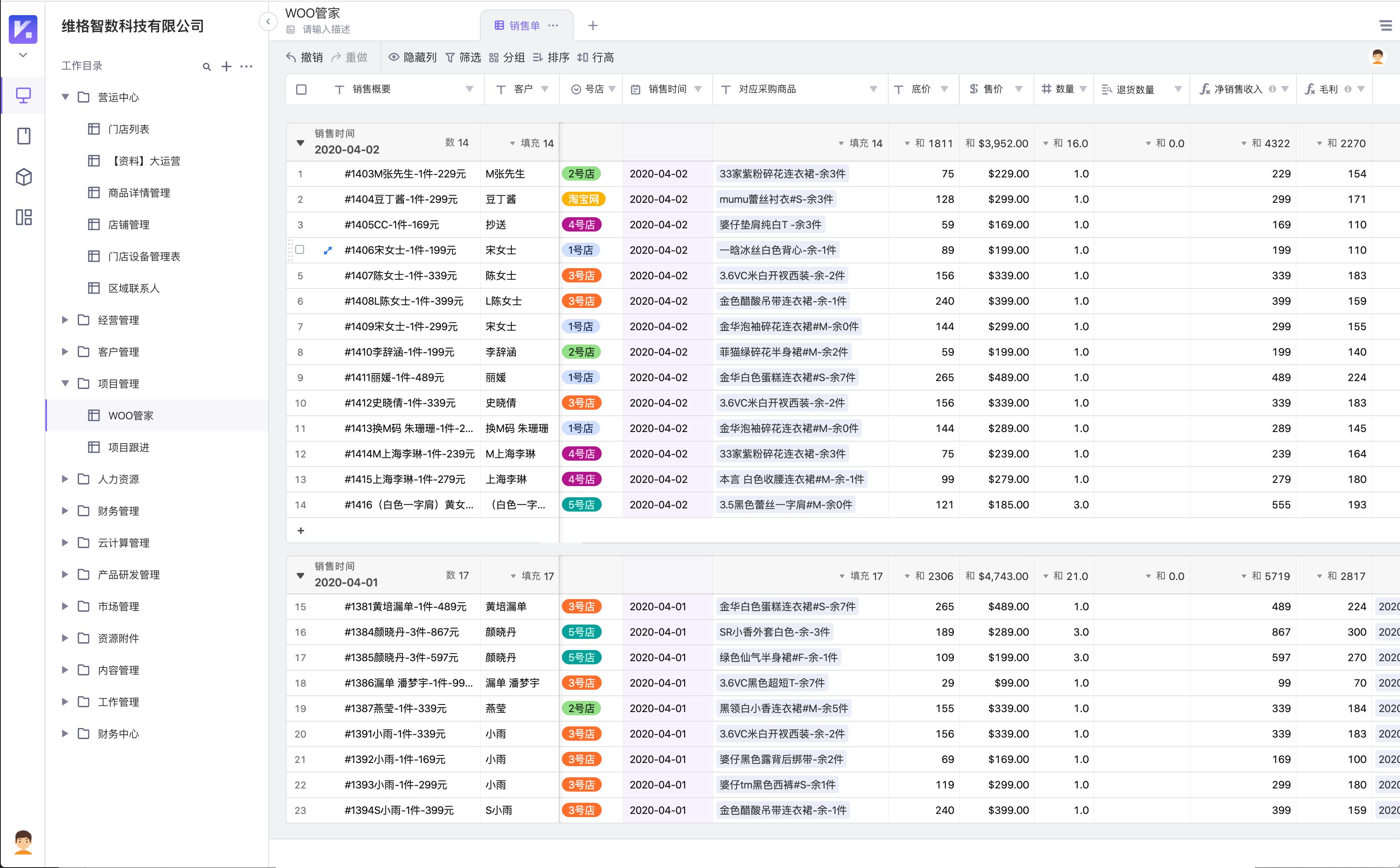Click the search icon in the work directory

pyautogui.click(x=207, y=66)
